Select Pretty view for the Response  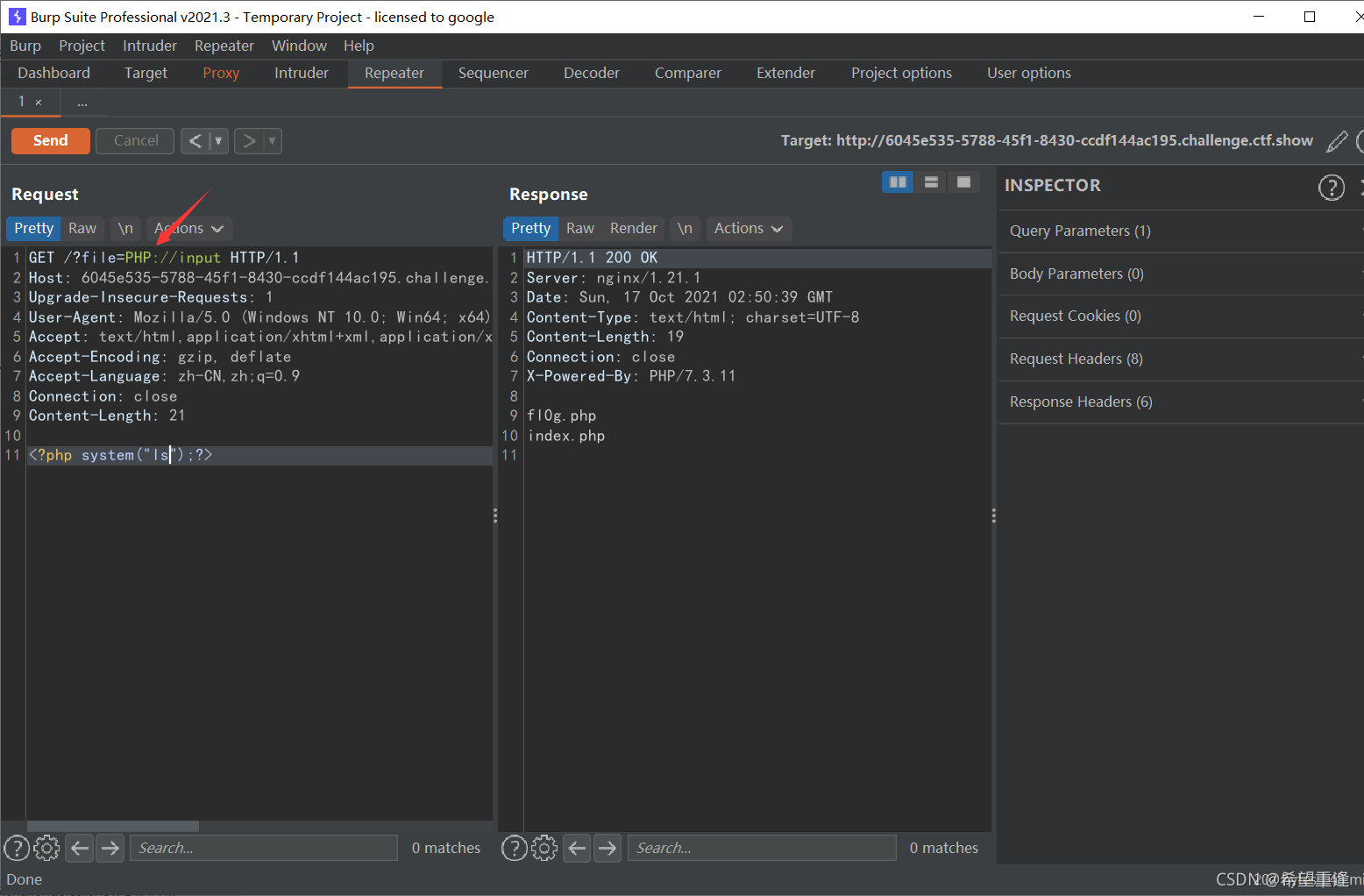point(530,228)
